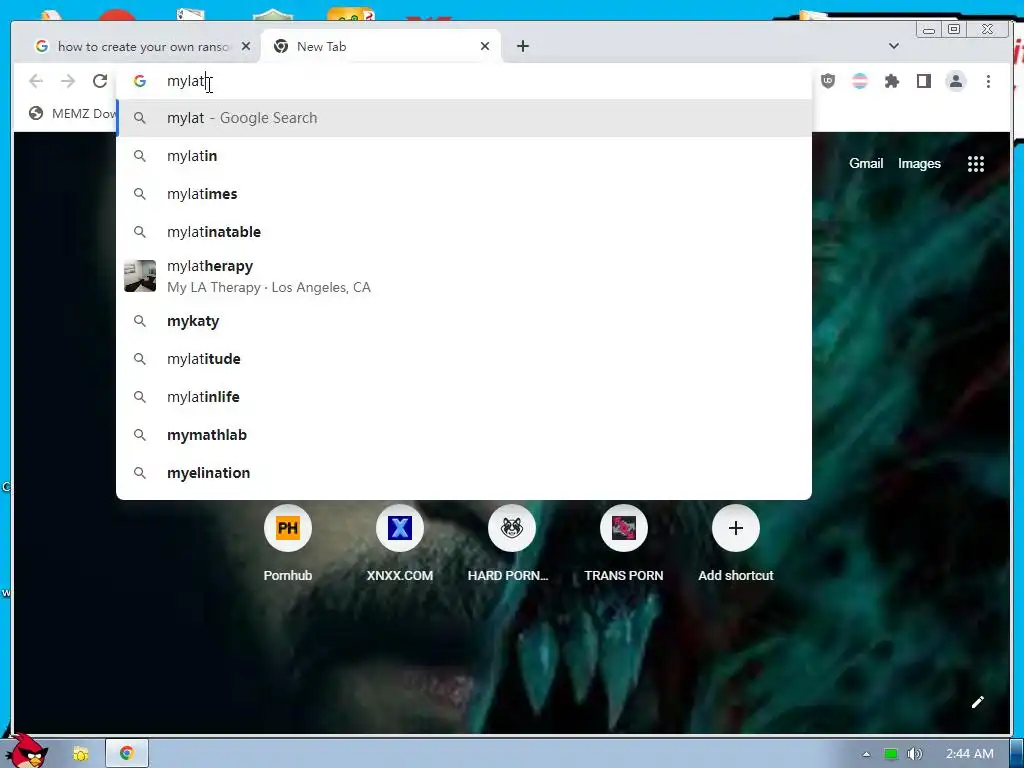Open Chrome three-dot menu

tap(988, 81)
